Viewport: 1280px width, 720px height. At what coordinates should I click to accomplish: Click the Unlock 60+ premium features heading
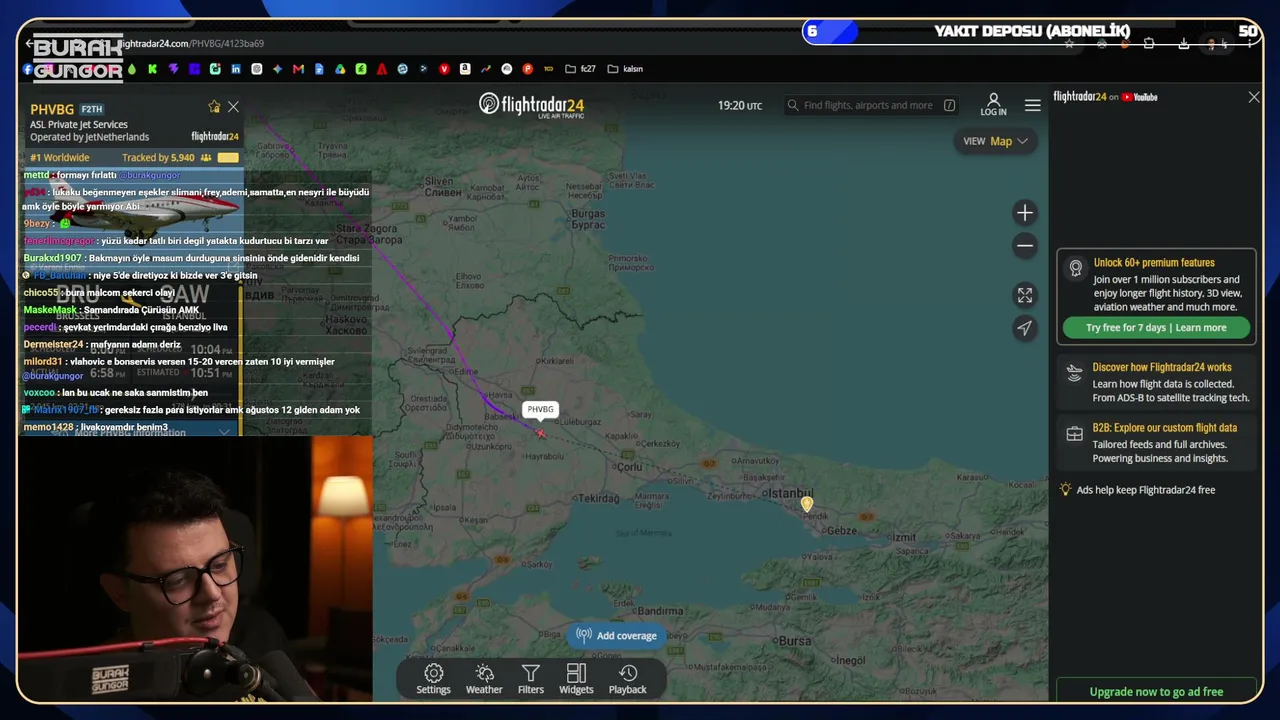(1154, 263)
